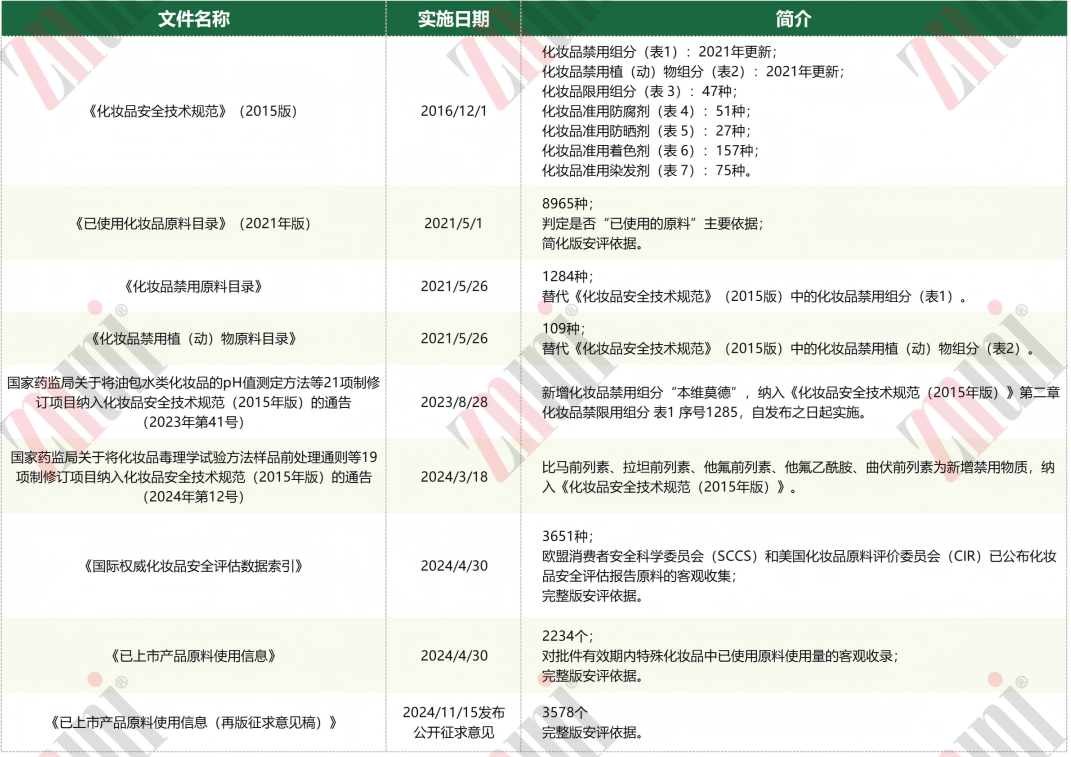Select 《已上市产品原料使用信息（再版征求意见稿）》 cell
The width and height of the screenshot is (1071, 757).
[193, 722]
